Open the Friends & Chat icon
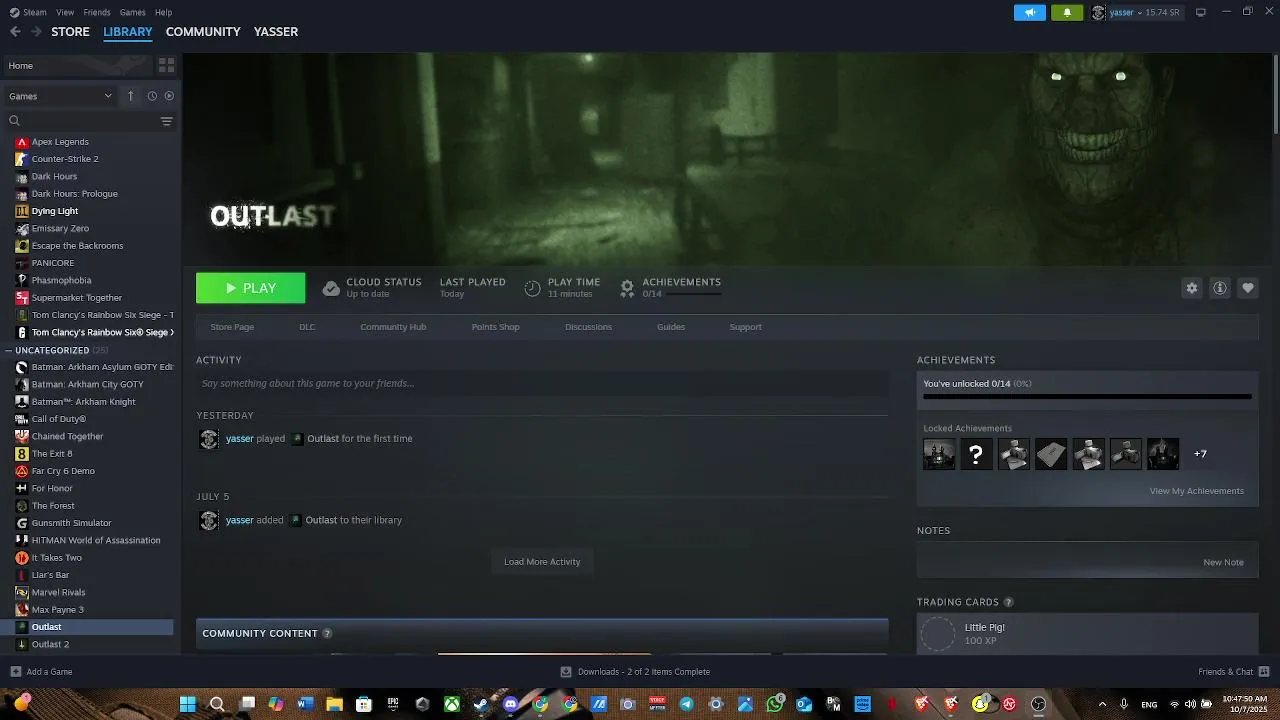The width and height of the screenshot is (1280, 720). [x=1264, y=671]
